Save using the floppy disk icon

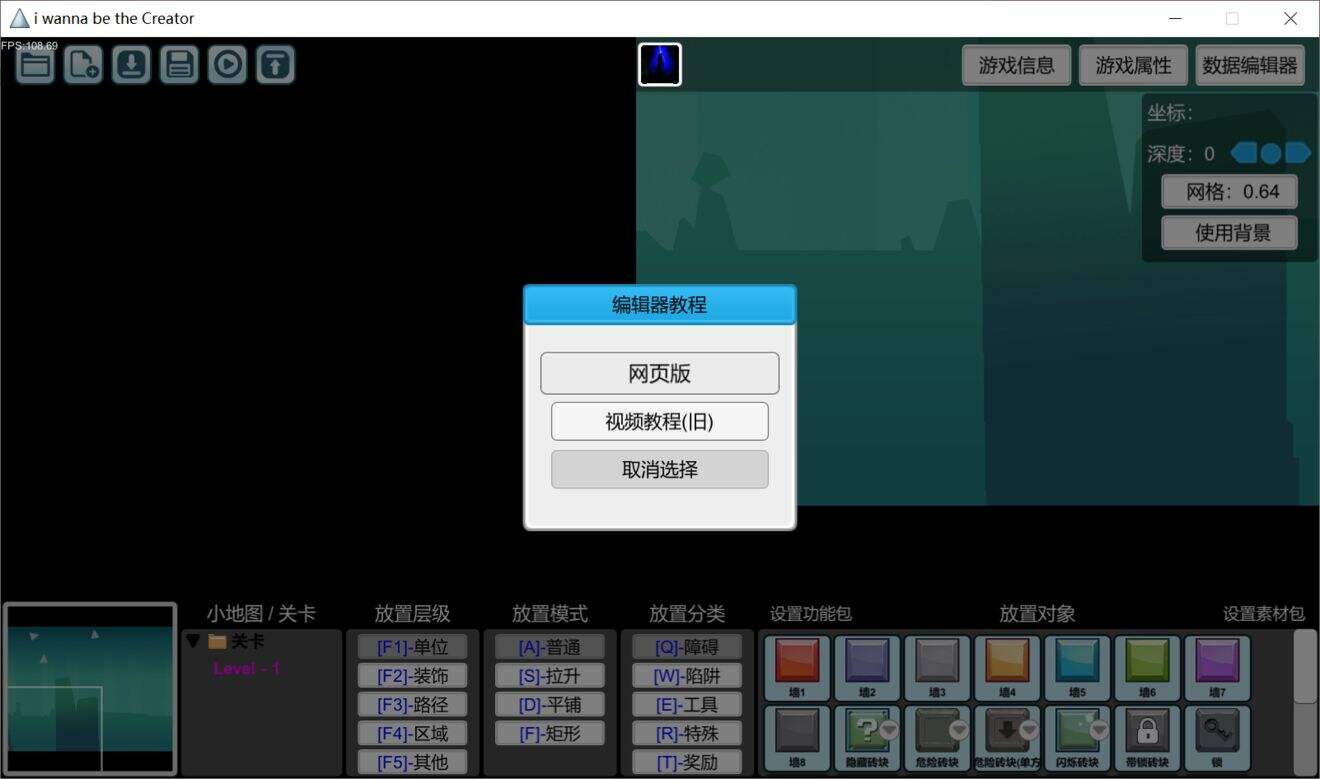coord(179,65)
